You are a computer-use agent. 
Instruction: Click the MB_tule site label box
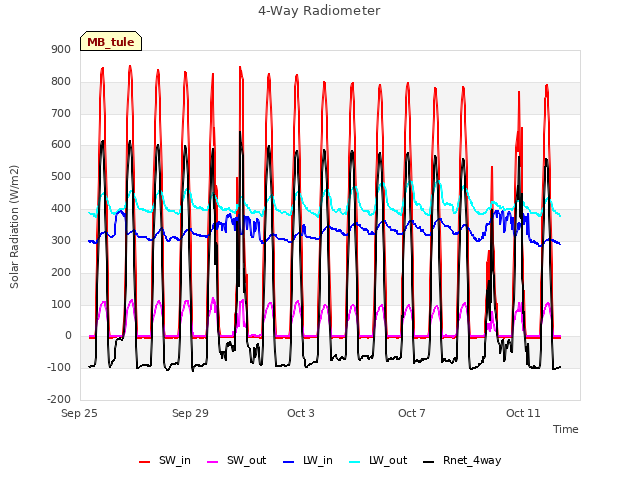click(111, 41)
